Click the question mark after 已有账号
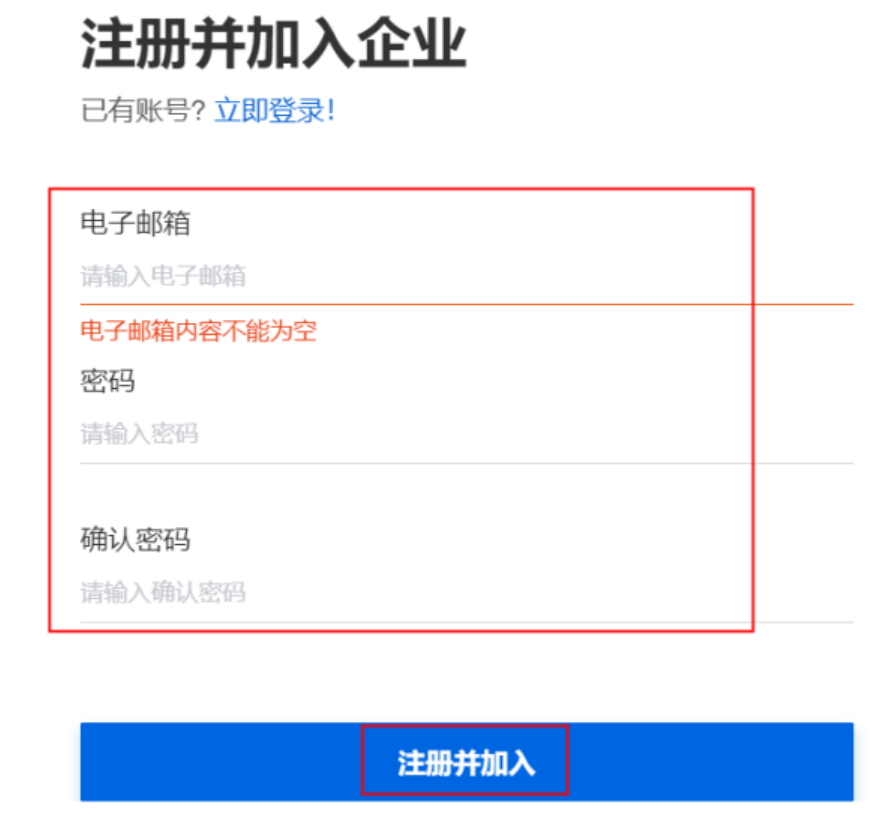 [x=199, y=111]
